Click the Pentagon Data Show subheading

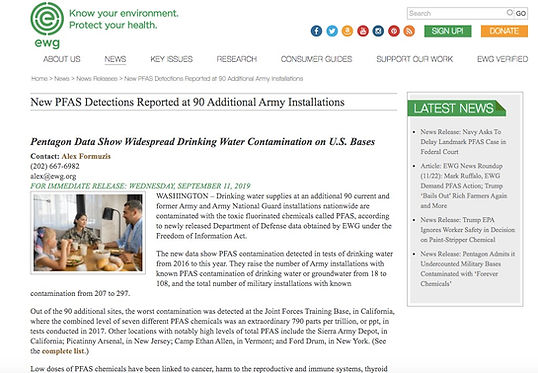(x=202, y=142)
